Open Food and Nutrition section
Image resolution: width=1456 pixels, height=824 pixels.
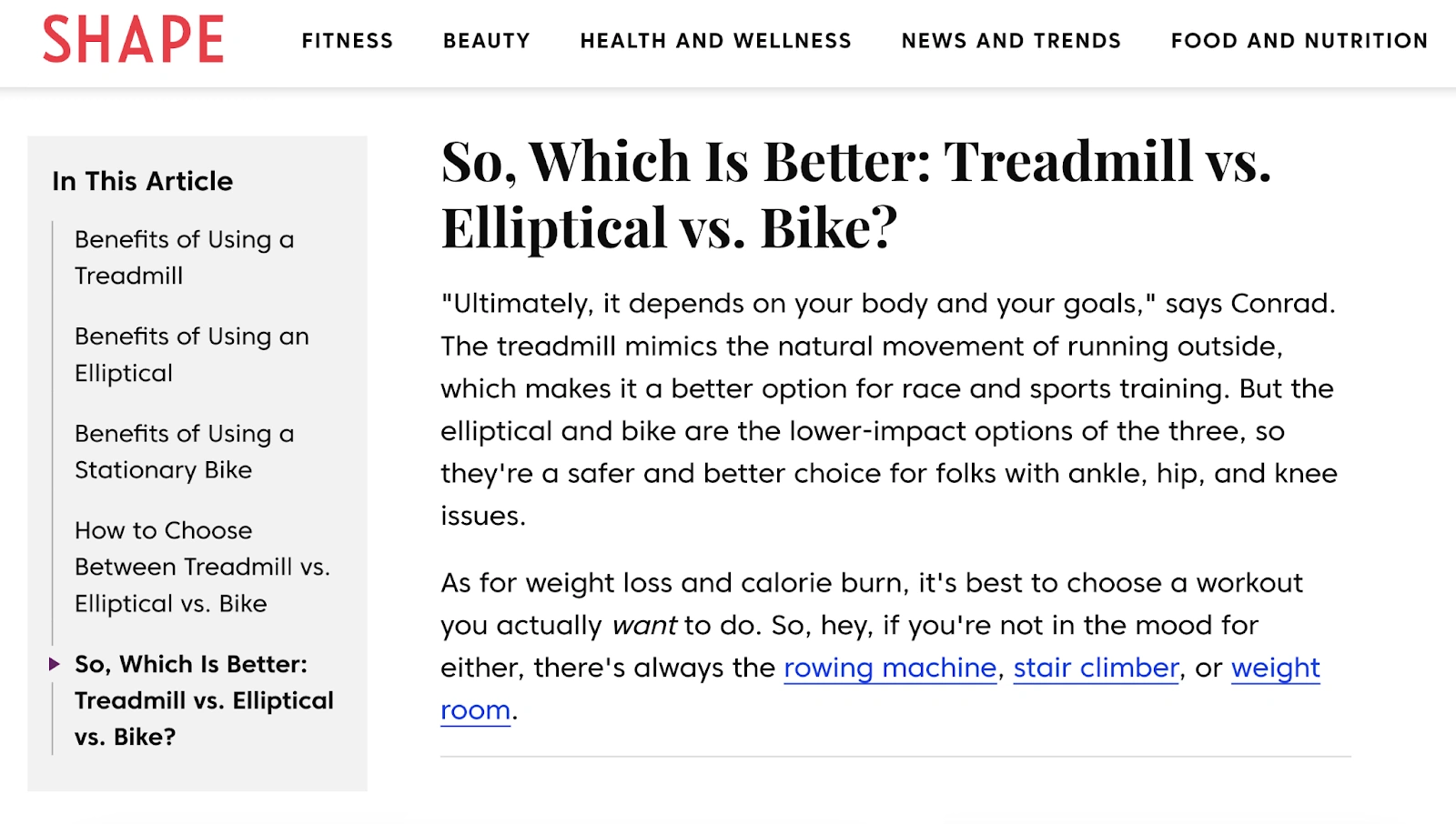(1299, 41)
